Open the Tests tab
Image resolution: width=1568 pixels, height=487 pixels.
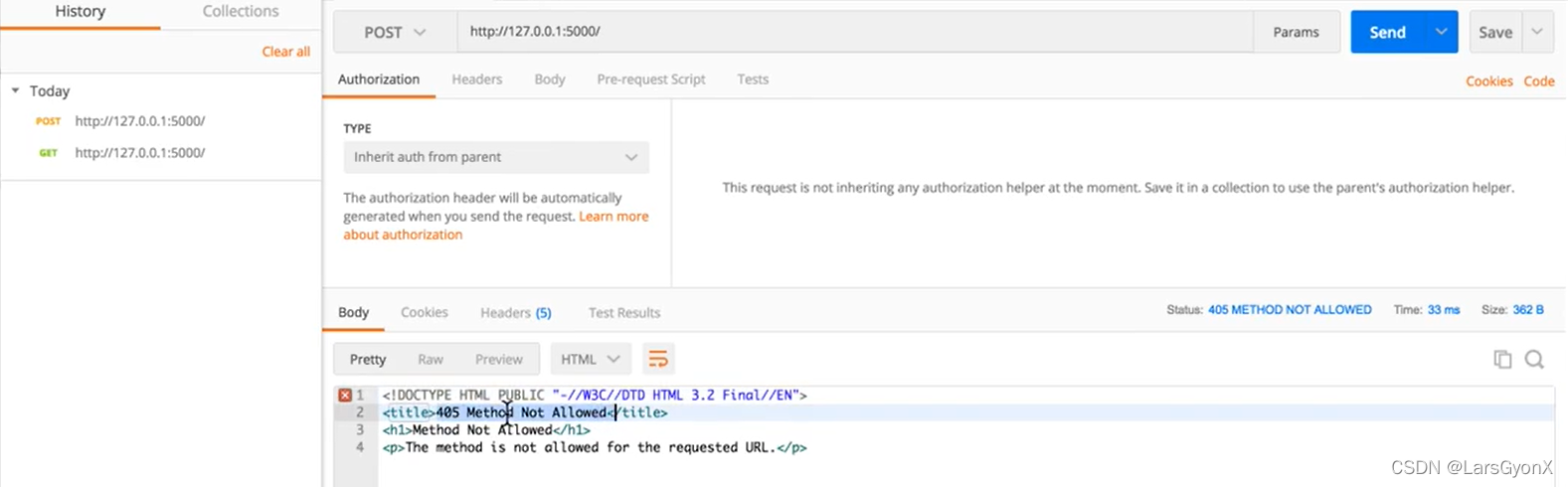tap(753, 80)
